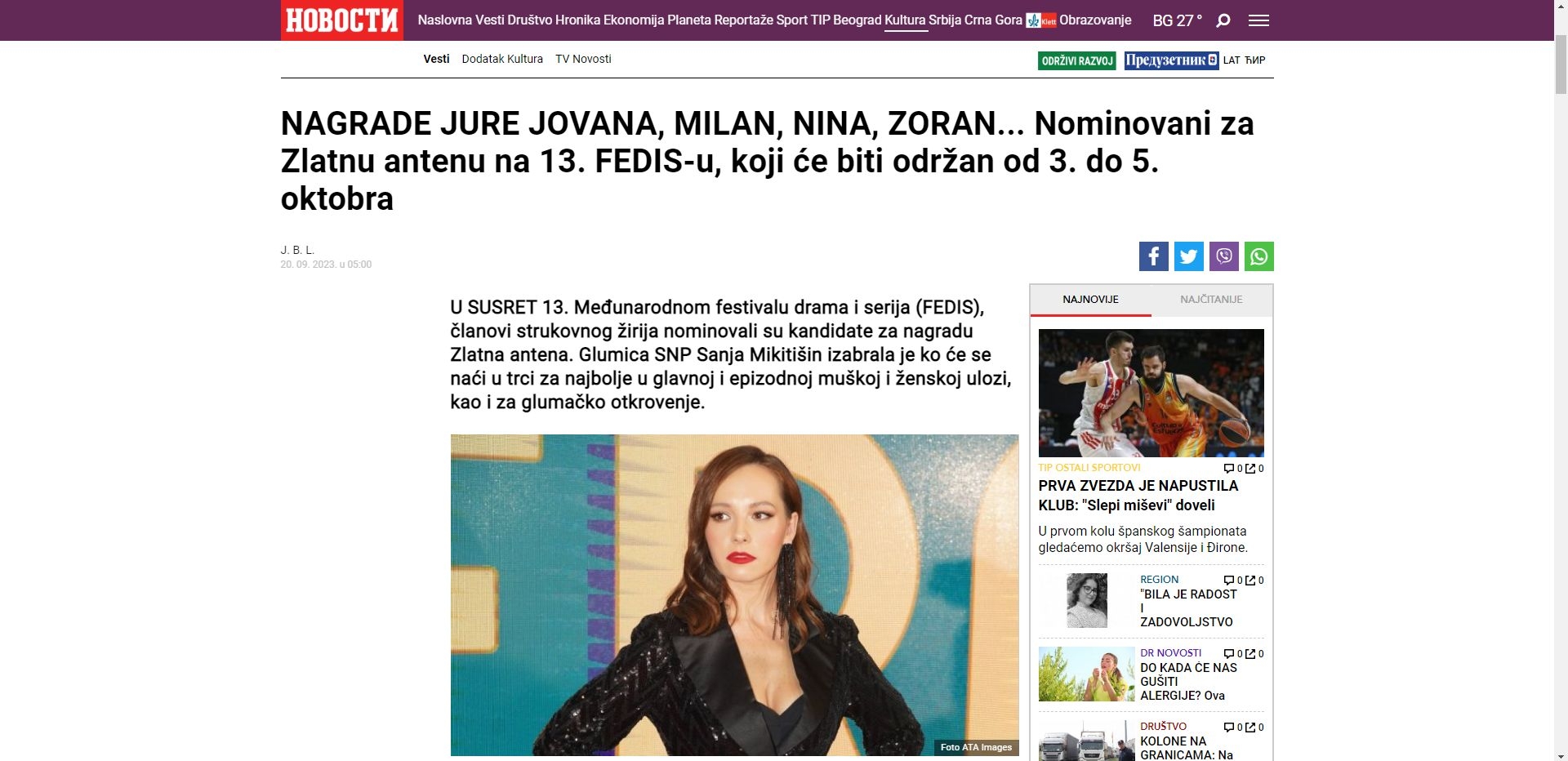
Task: Select the Najčitanije tab
Action: click(1211, 300)
